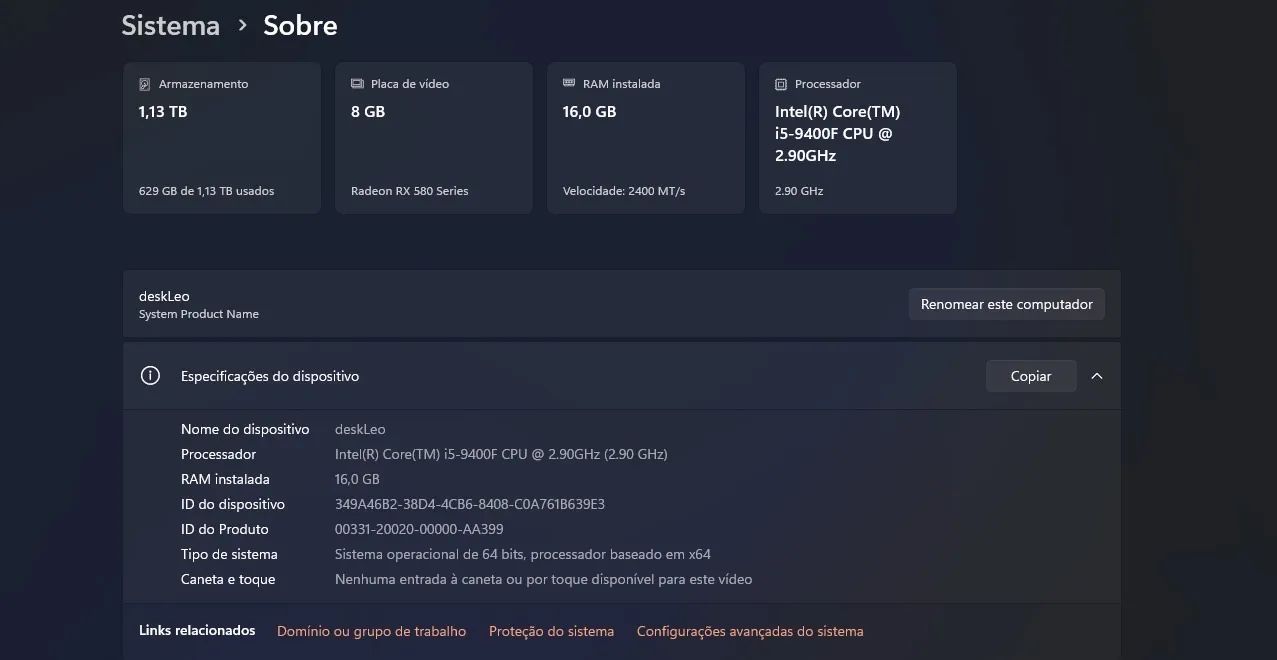This screenshot has height=660, width=1277.
Task: Open the Processador Intel Core card
Action: (858, 138)
